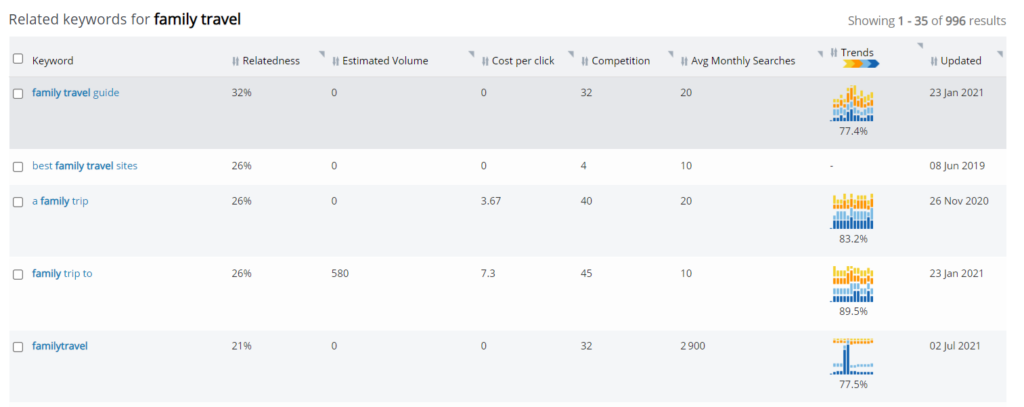Click the sort icon beside Cost per click
This screenshot has width=1024, height=407.
coord(485,61)
